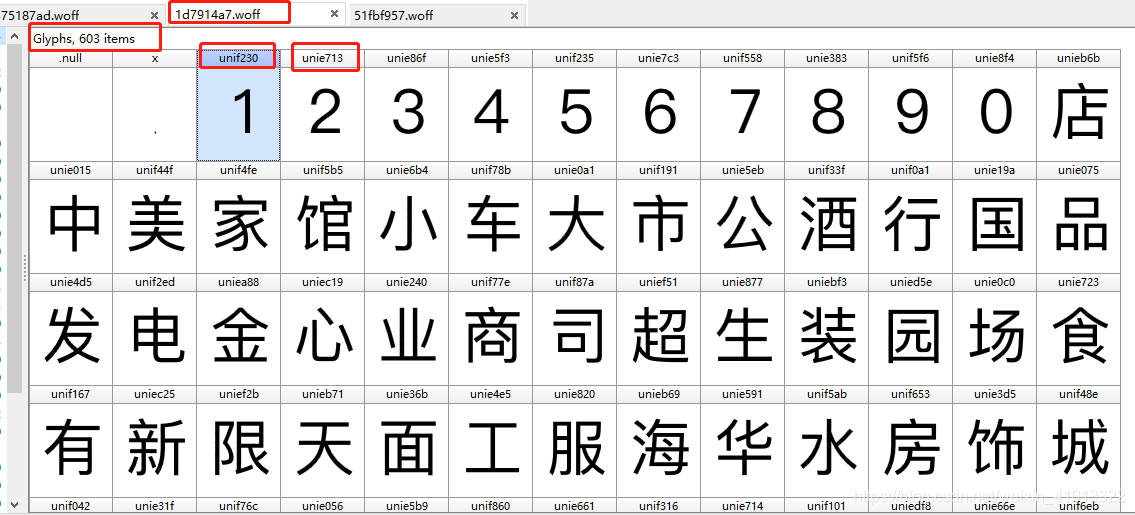Select the glyph 6 cell (unie7c3)

658,105
